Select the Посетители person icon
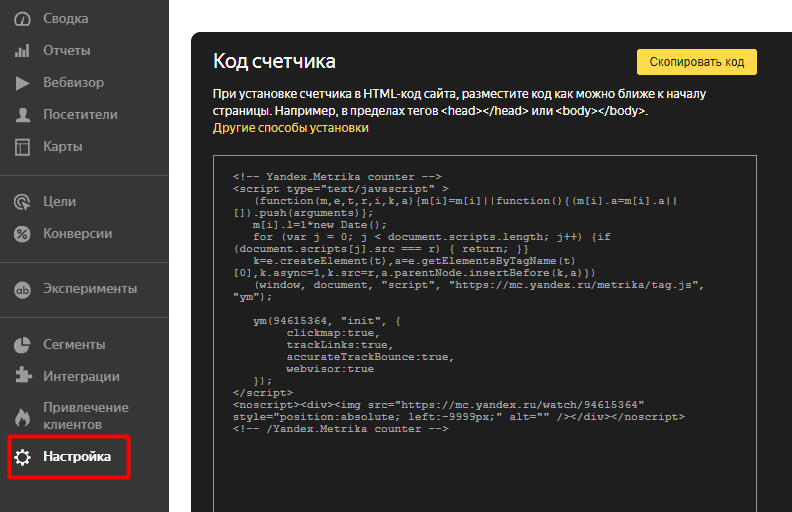792x512 pixels. coord(22,115)
